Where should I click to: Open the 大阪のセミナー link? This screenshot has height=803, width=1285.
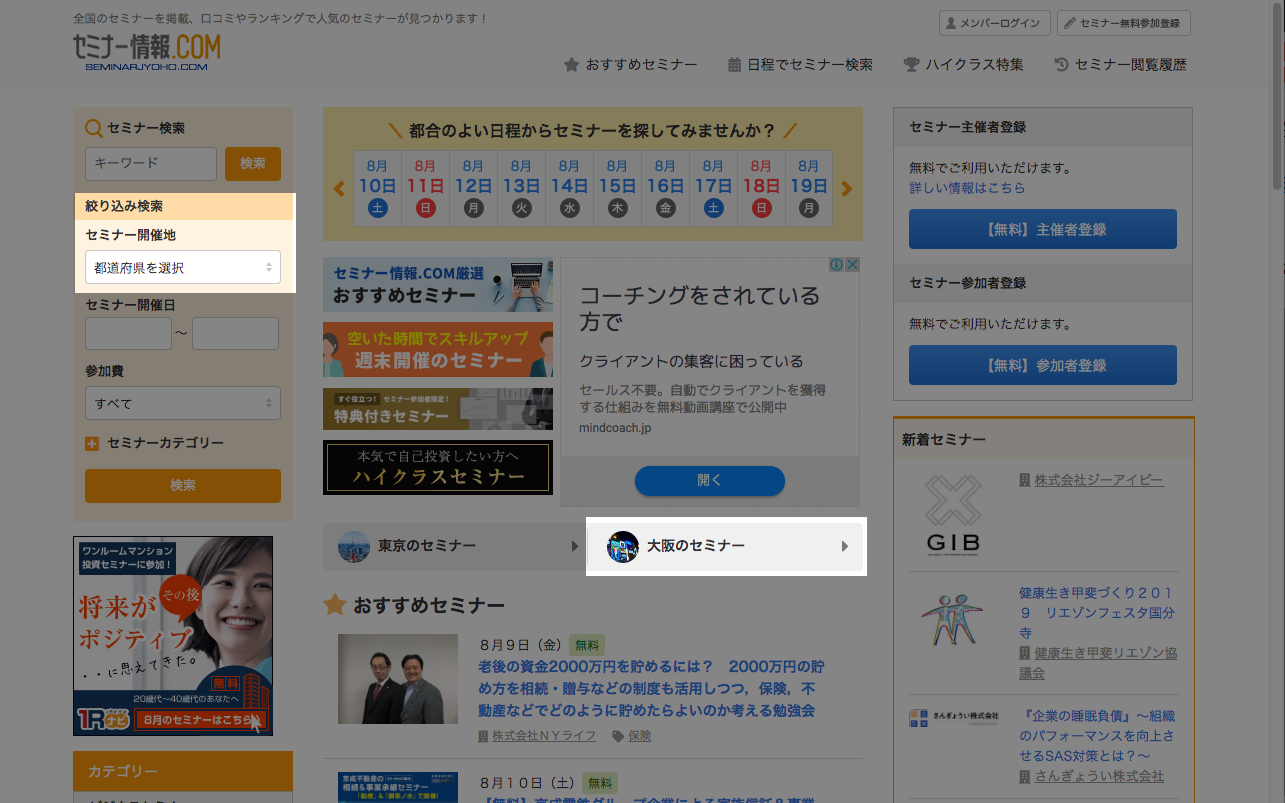(x=725, y=546)
